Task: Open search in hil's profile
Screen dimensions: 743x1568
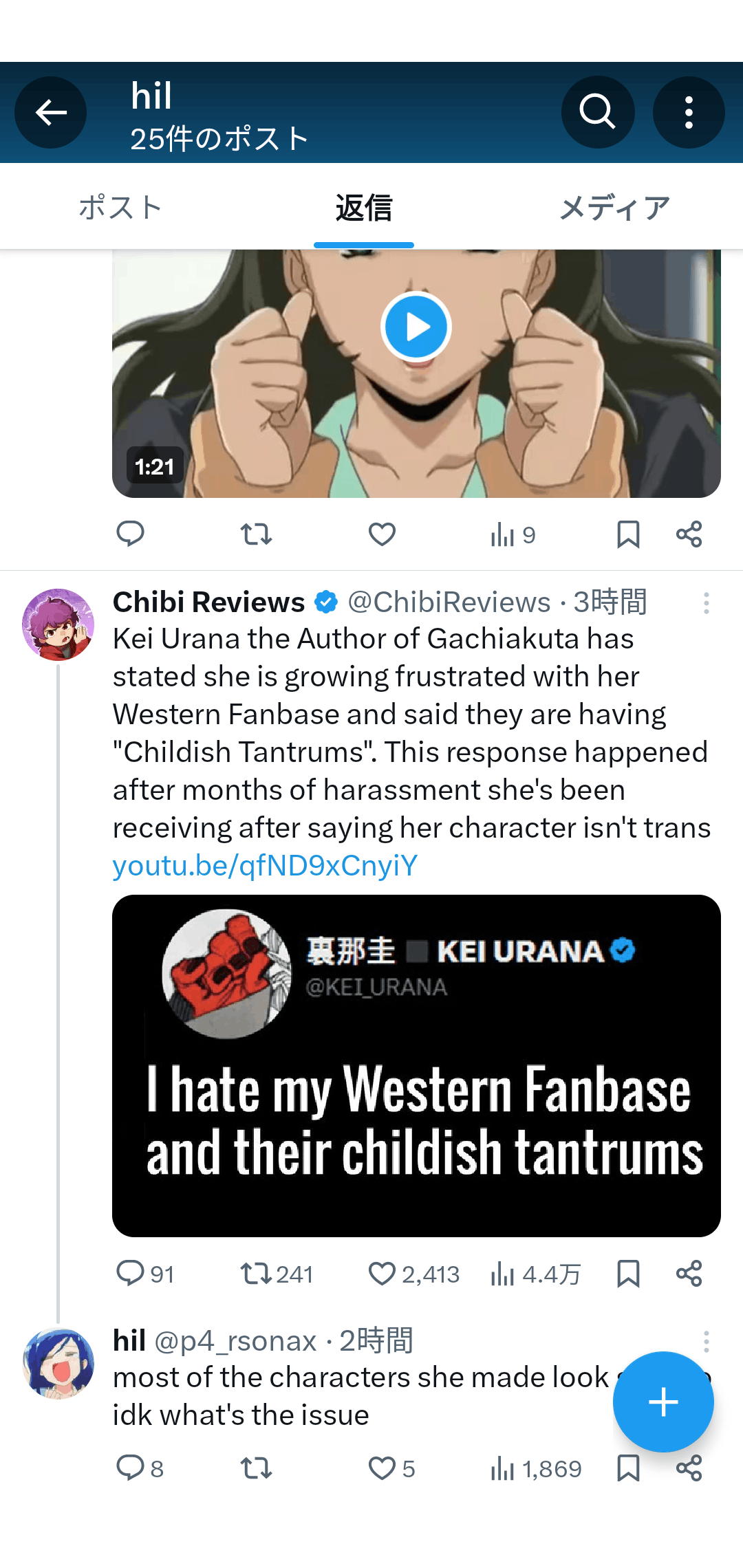Action: [x=597, y=112]
